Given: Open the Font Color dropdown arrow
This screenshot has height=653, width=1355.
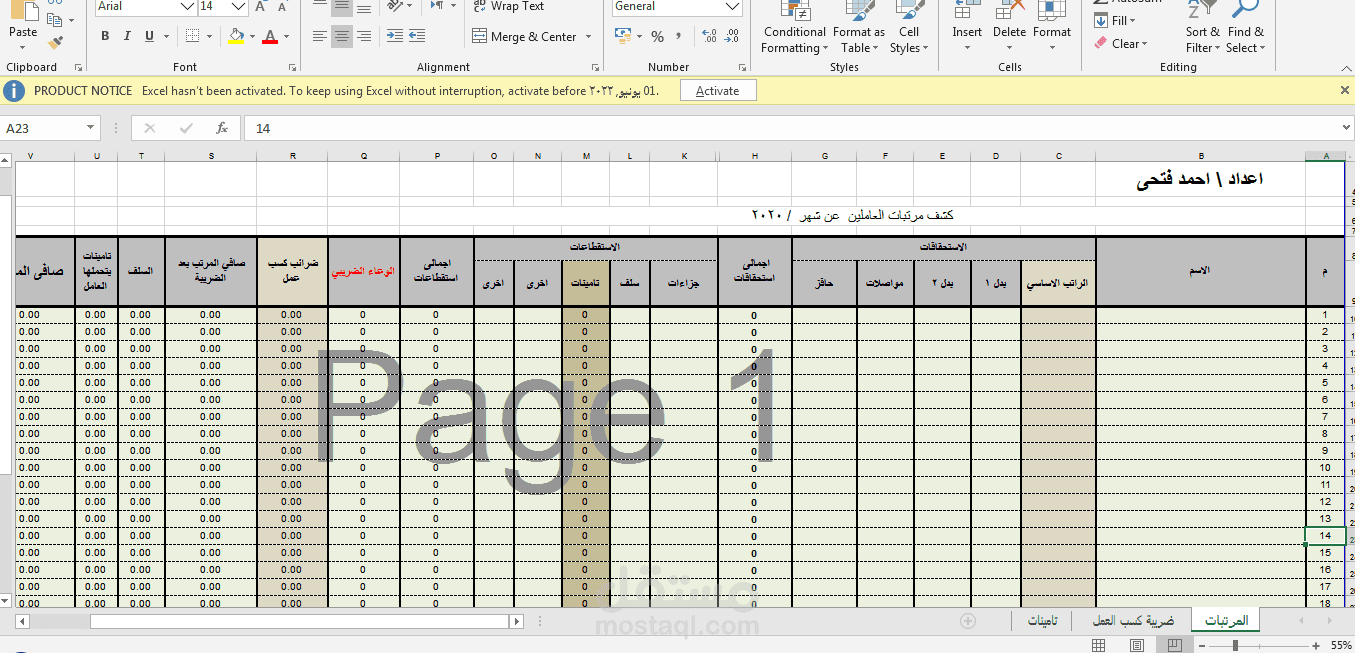Looking at the screenshot, I should point(286,37).
